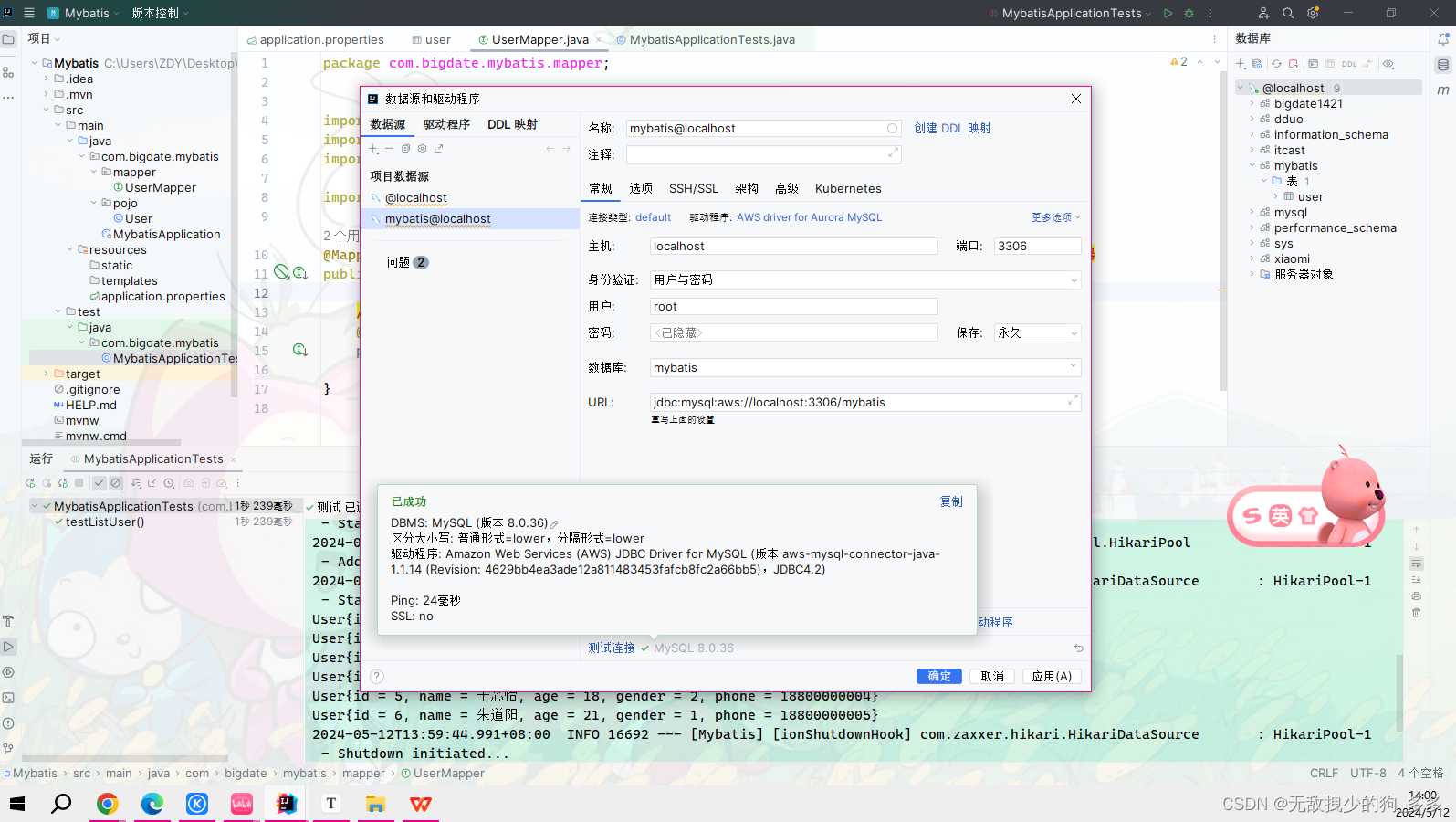
Task: Open authentication type dropdown 用户与密码
Action: coord(865,279)
